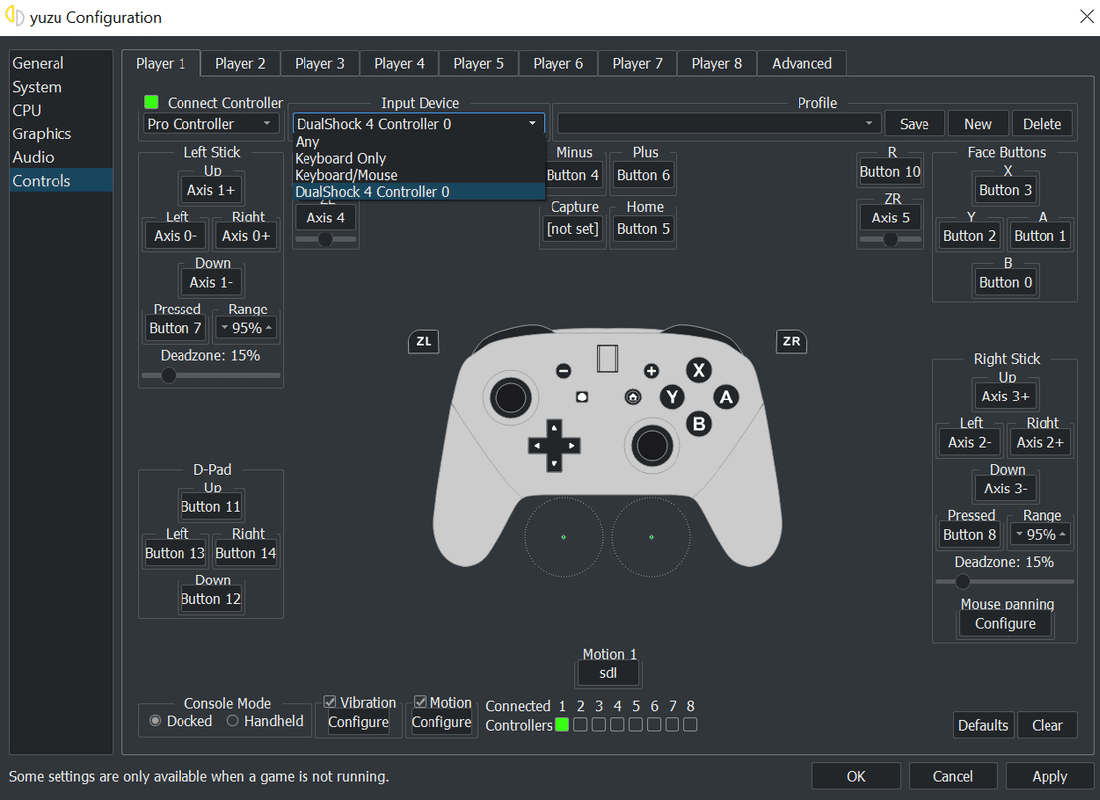The image size is (1100, 800).
Task: Click the plus button on controller image
Action: point(651,371)
